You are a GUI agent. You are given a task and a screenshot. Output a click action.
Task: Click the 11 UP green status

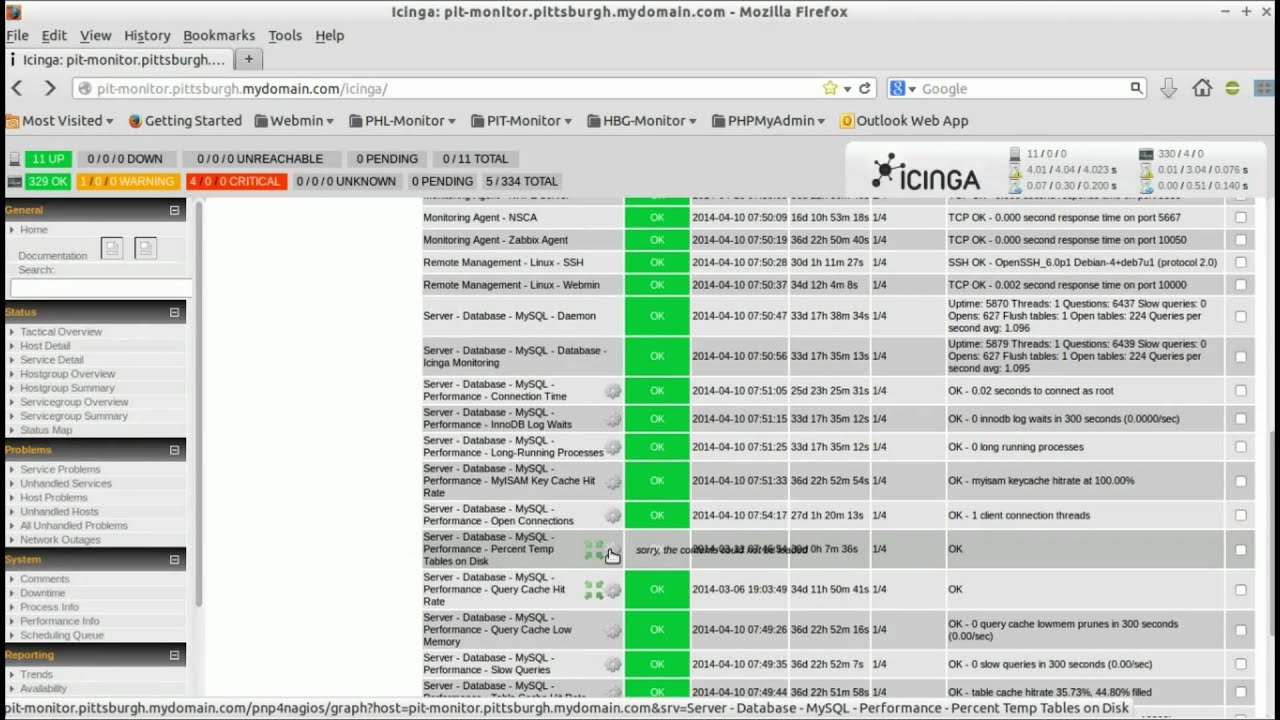tap(47, 159)
